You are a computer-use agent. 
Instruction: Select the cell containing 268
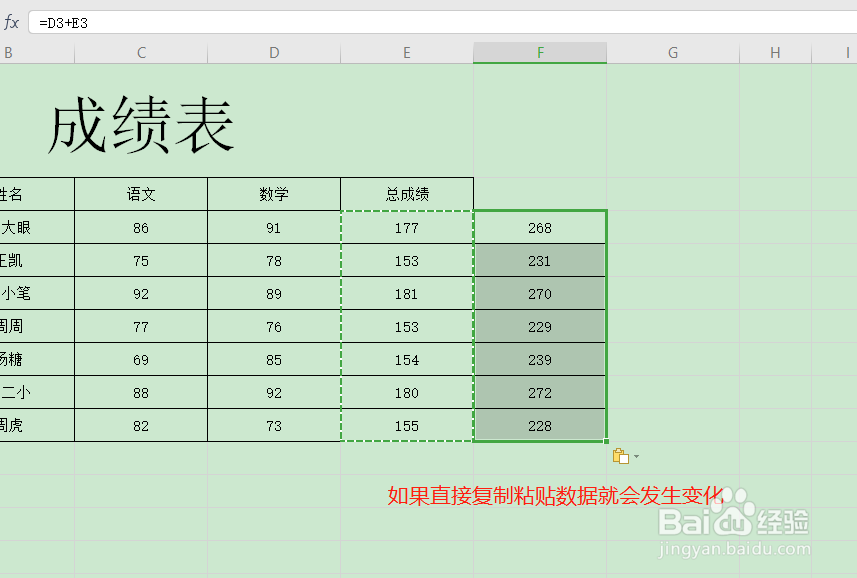pyautogui.click(x=540, y=227)
